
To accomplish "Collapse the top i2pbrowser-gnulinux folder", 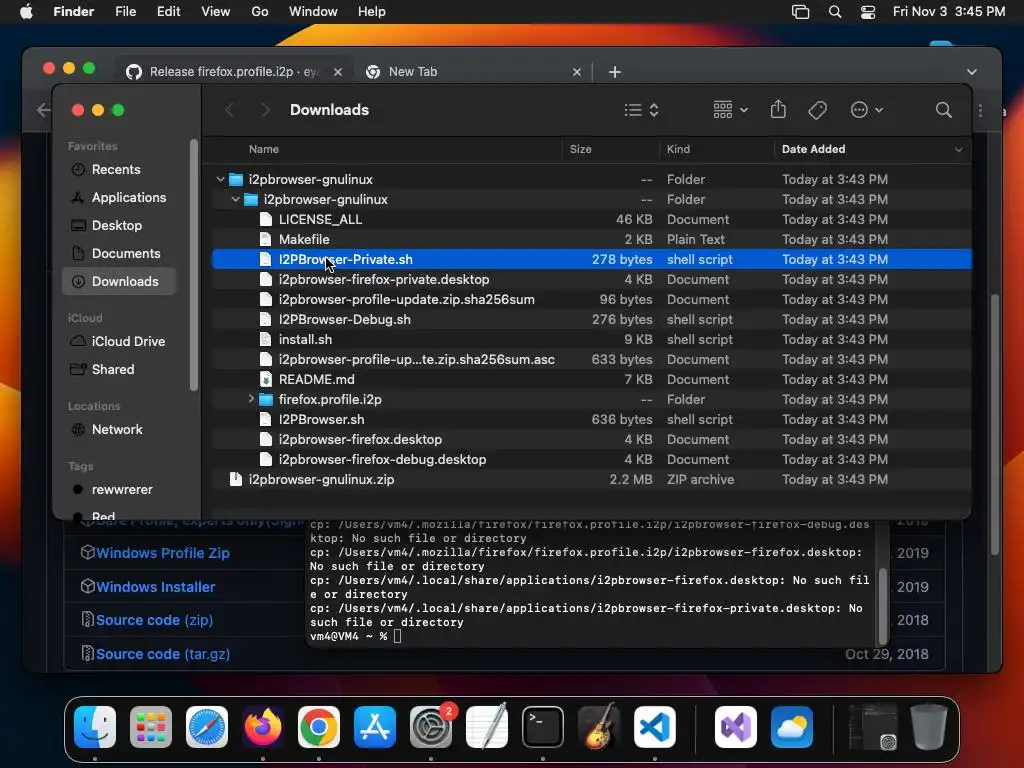I will pos(221,179).
